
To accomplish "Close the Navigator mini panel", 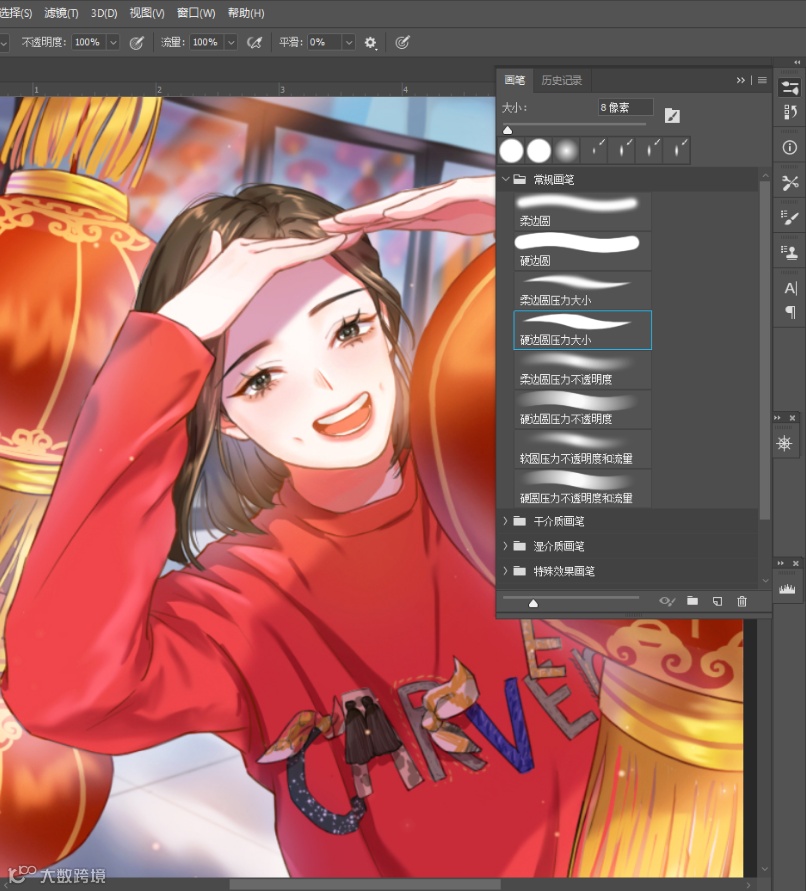I will (792, 418).
